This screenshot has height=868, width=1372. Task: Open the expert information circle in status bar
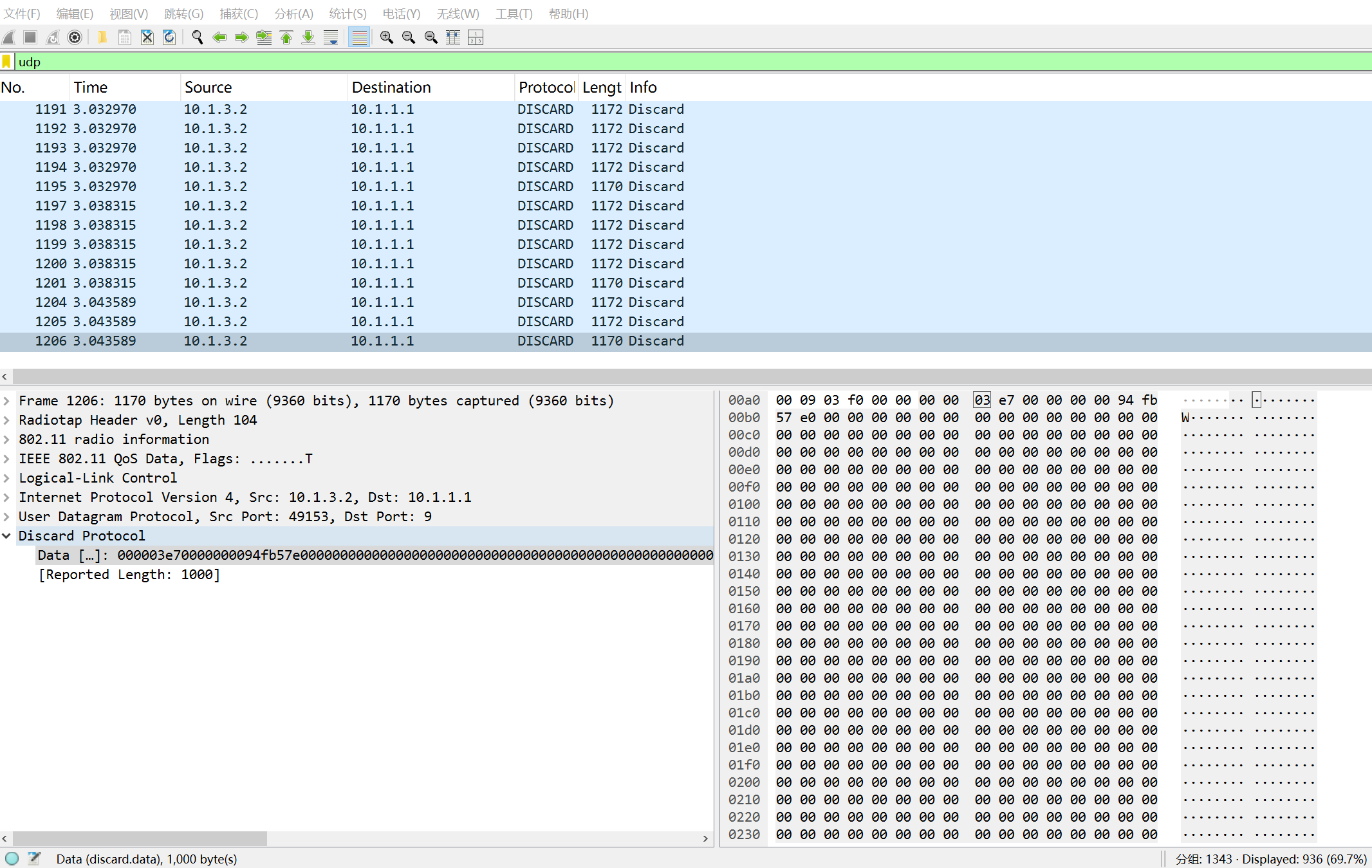(12, 858)
